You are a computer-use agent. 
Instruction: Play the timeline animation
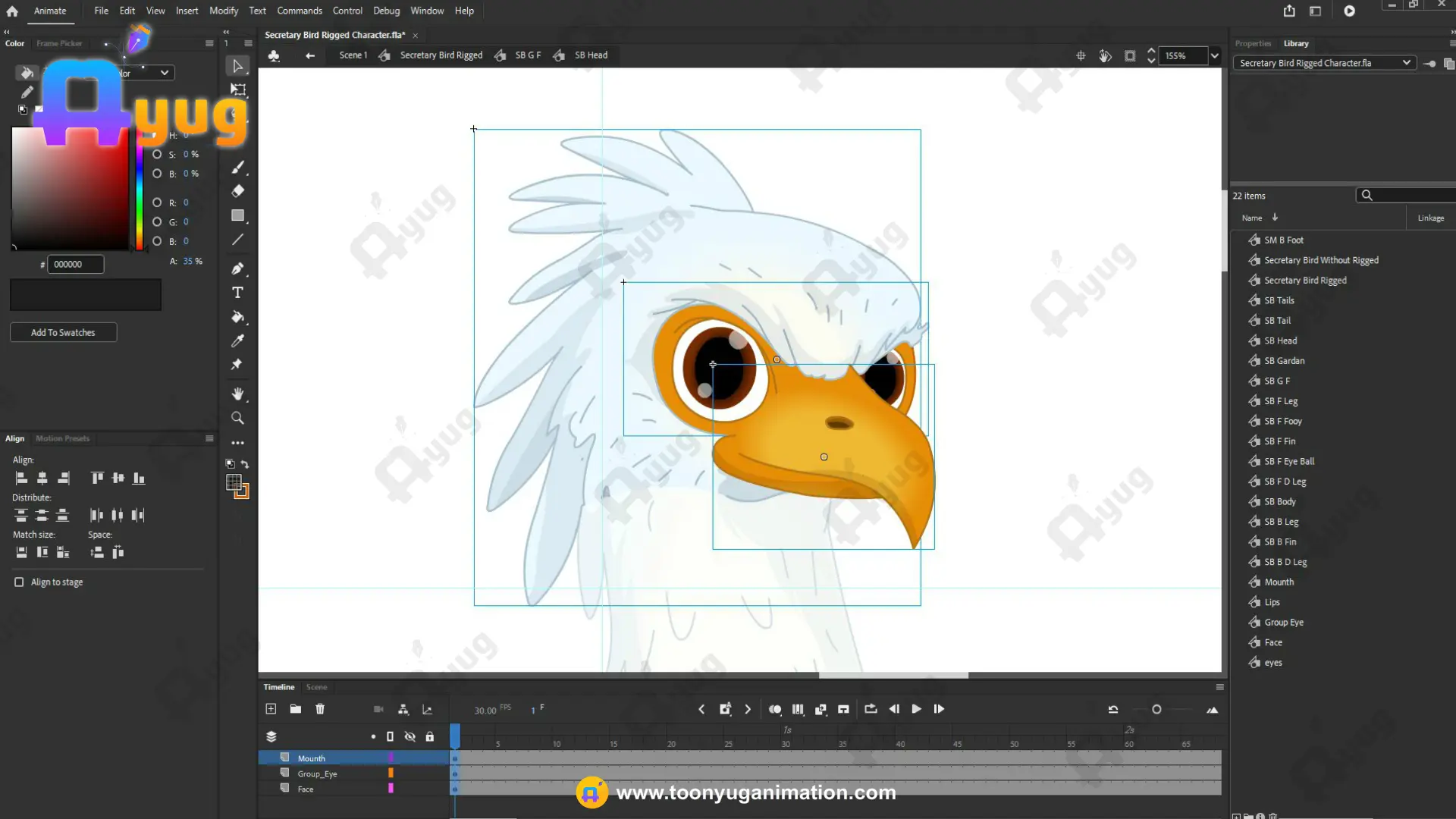click(x=916, y=709)
